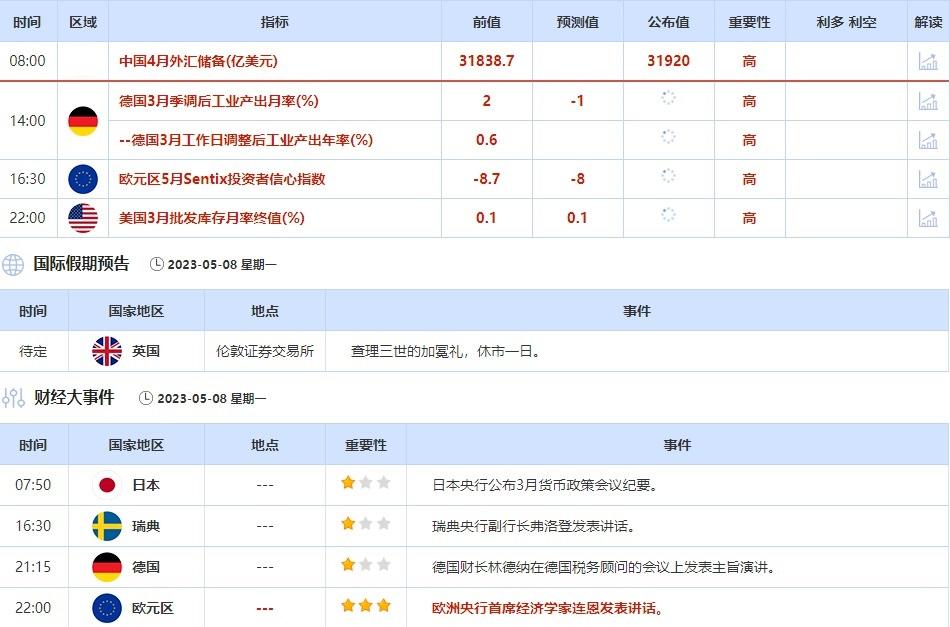Open 美国3月批发库存月率终值(%) link

click(x=212, y=218)
